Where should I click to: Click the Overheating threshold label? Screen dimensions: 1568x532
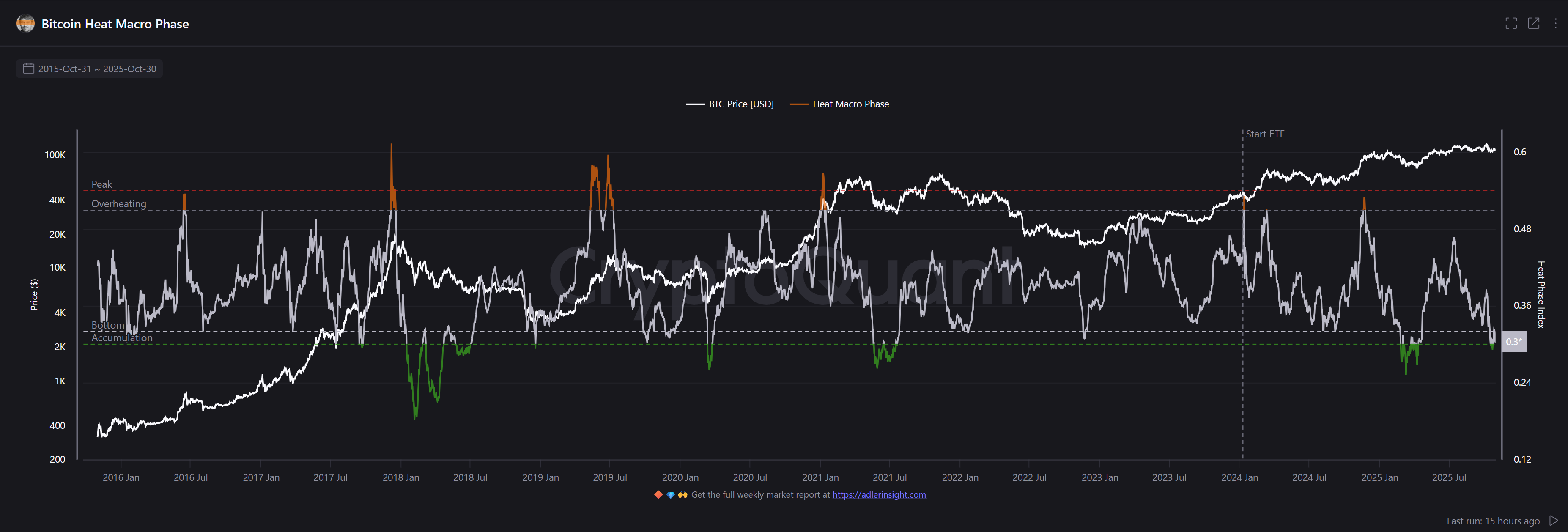click(119, 203)
